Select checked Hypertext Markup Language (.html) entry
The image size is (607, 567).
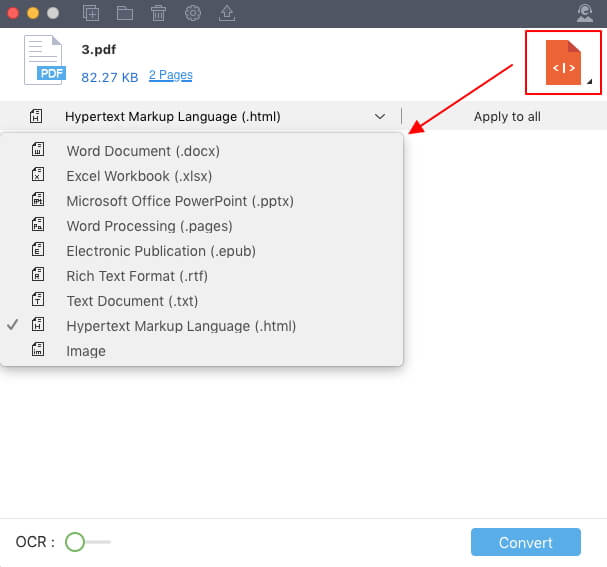pos(201,326)
